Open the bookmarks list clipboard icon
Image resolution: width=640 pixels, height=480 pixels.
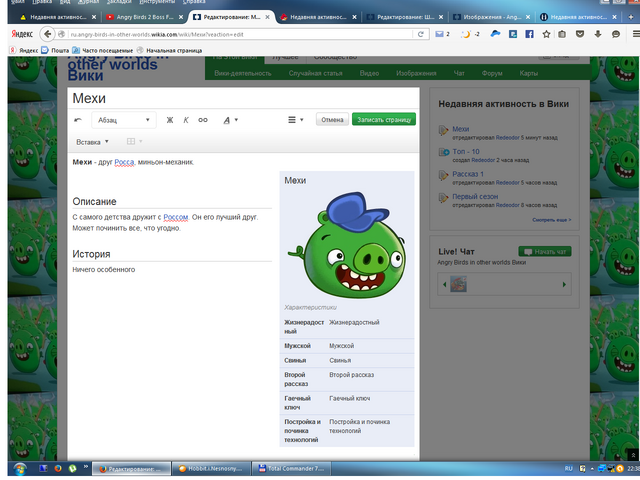point(562,34)
